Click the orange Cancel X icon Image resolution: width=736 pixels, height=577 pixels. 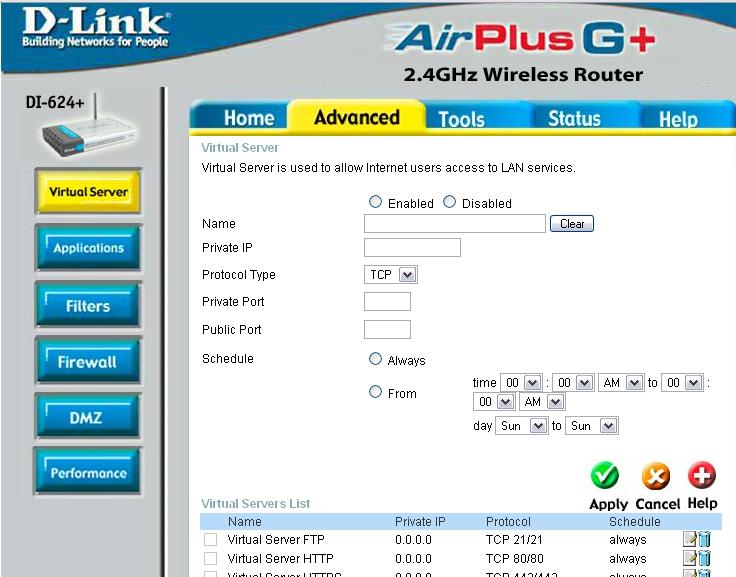(655, 475)
